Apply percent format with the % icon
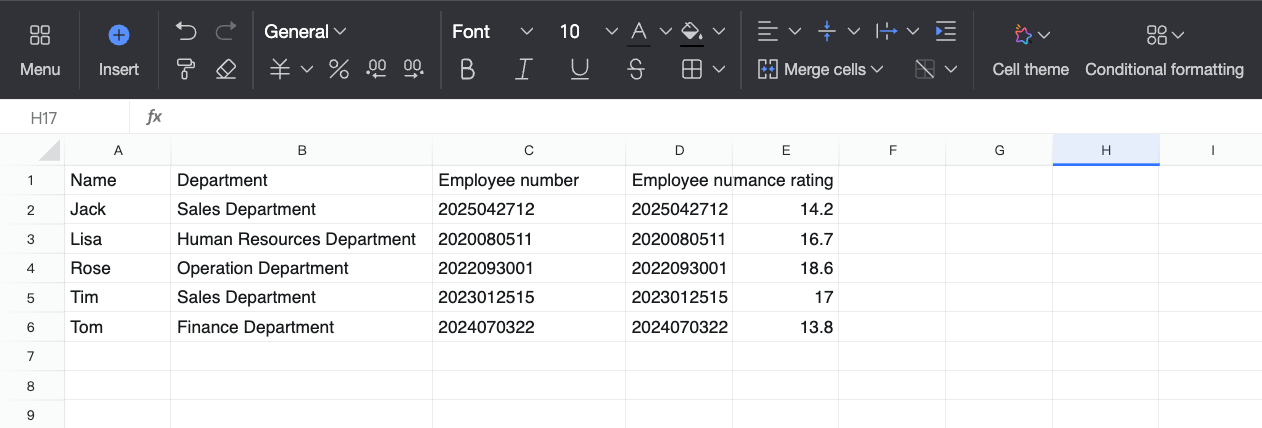1262x428 pixels. tap(339, 69)
